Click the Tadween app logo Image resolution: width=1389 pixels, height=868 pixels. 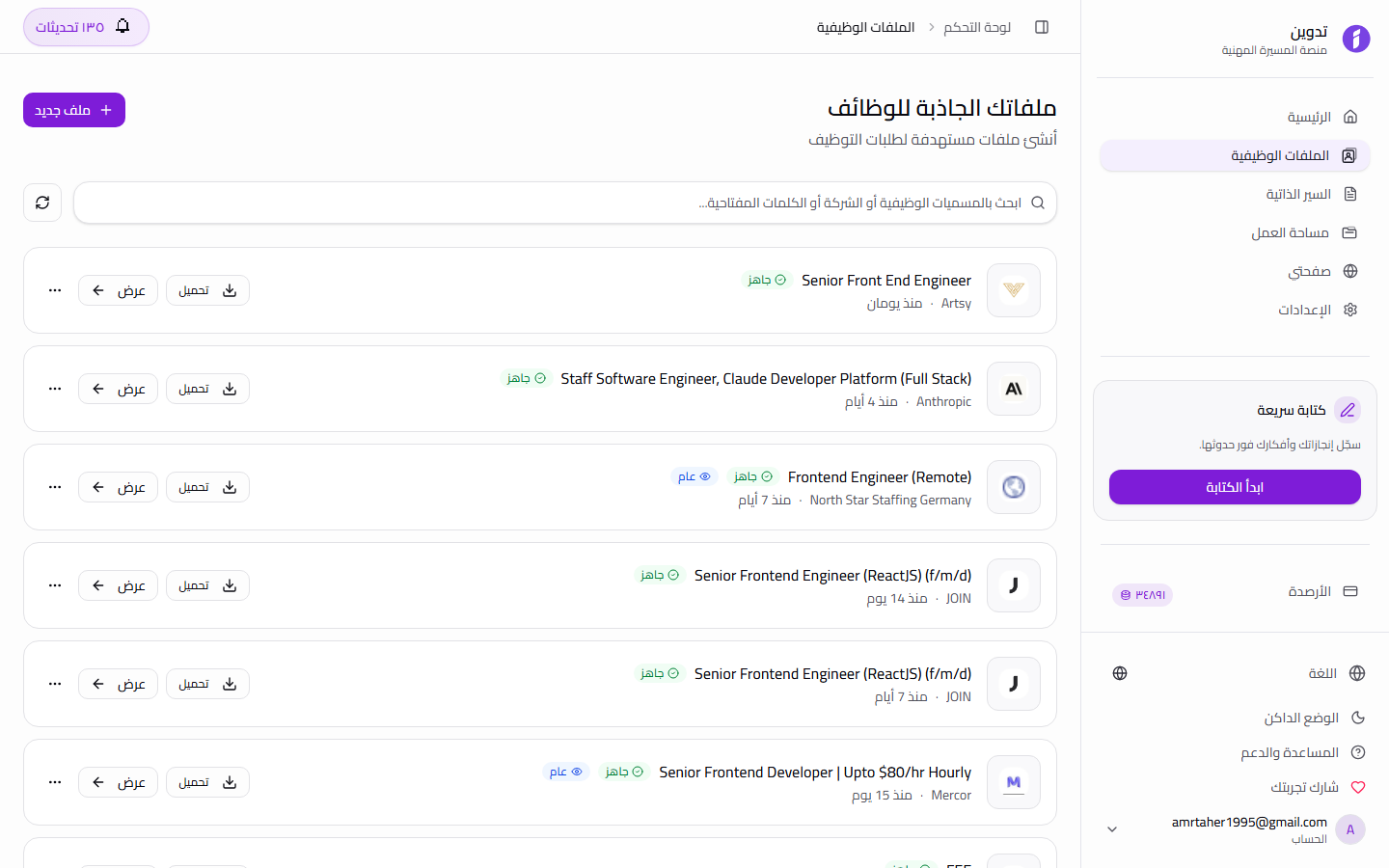coord(1355,39)
